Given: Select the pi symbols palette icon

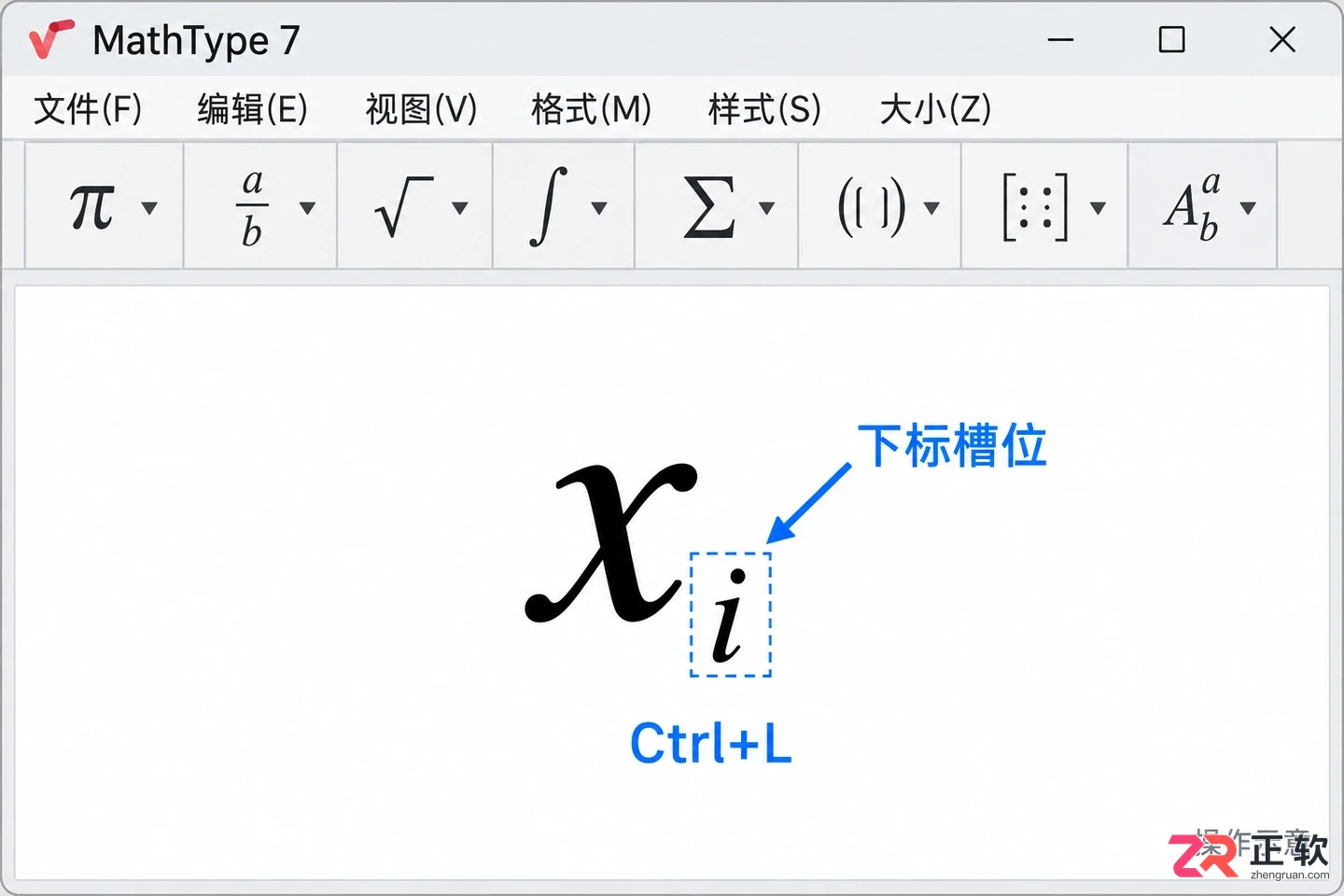Looking at the screenshot, I should coord(92,206).
